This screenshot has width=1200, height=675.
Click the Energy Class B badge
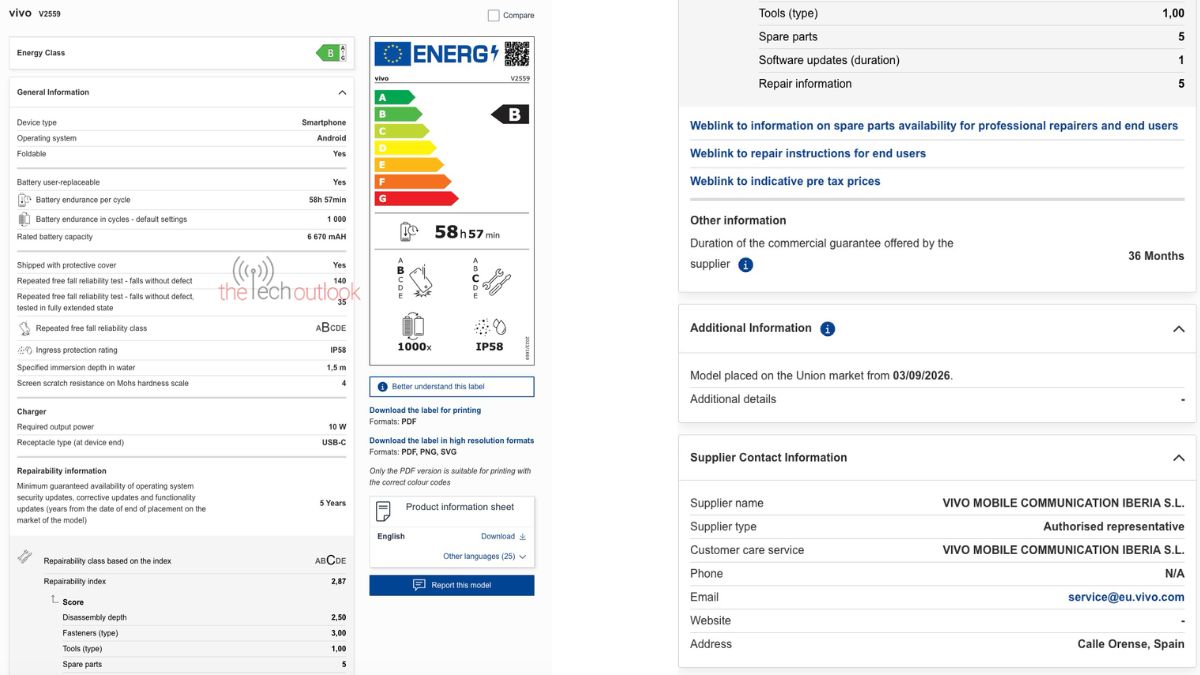coord(331,53)
